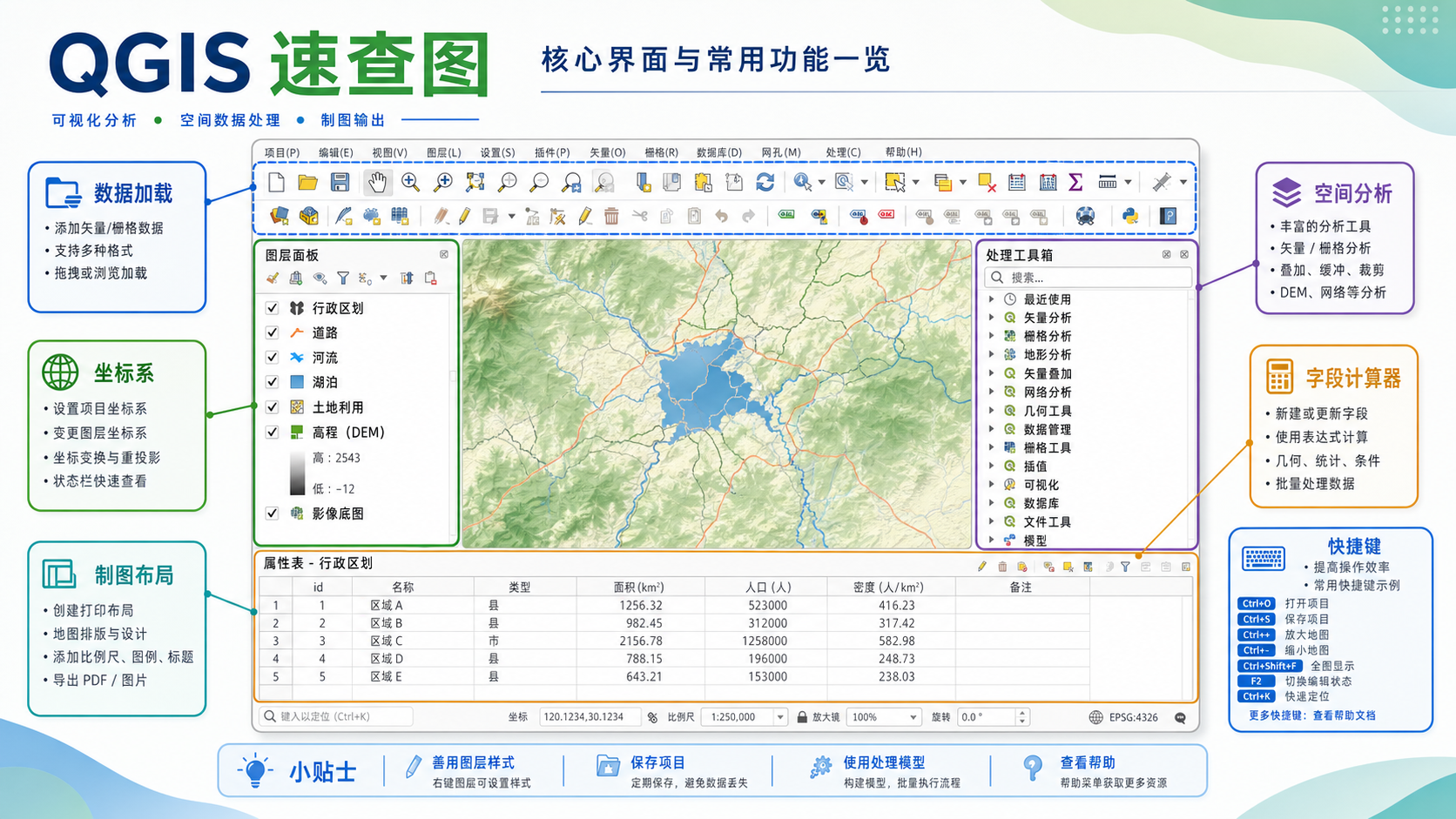Click the Redo arrow icon
This screenshot has width=1456, height=819.
pyautogui.click(x=749, y=216)
